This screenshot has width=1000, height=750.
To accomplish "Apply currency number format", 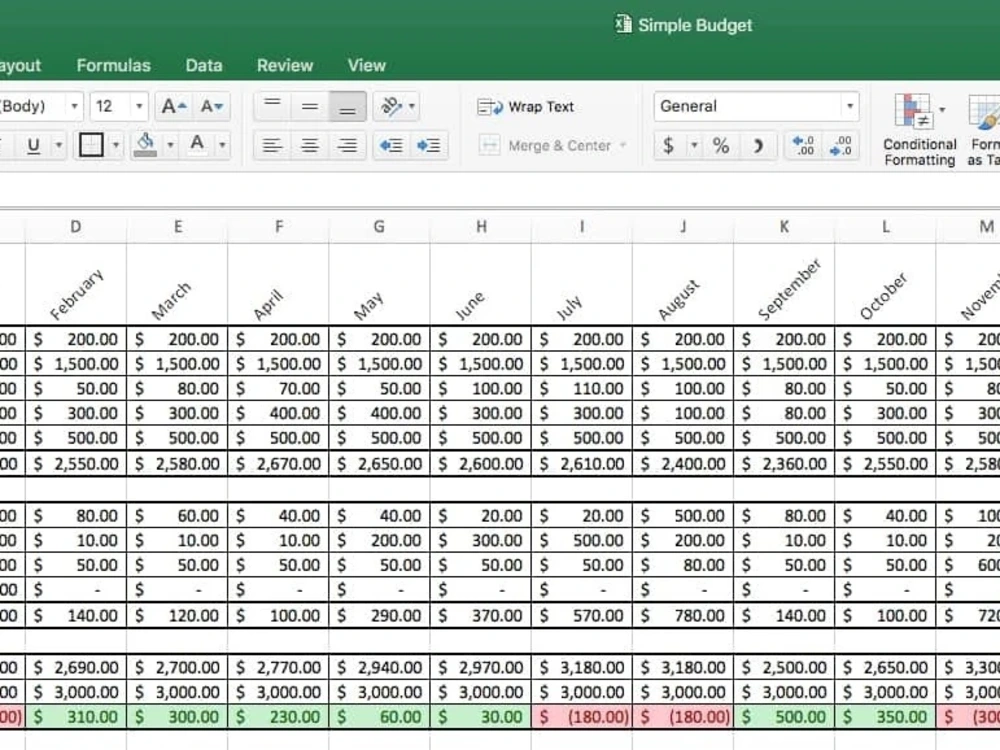I will pyautogui.click(x=668, y=145).
